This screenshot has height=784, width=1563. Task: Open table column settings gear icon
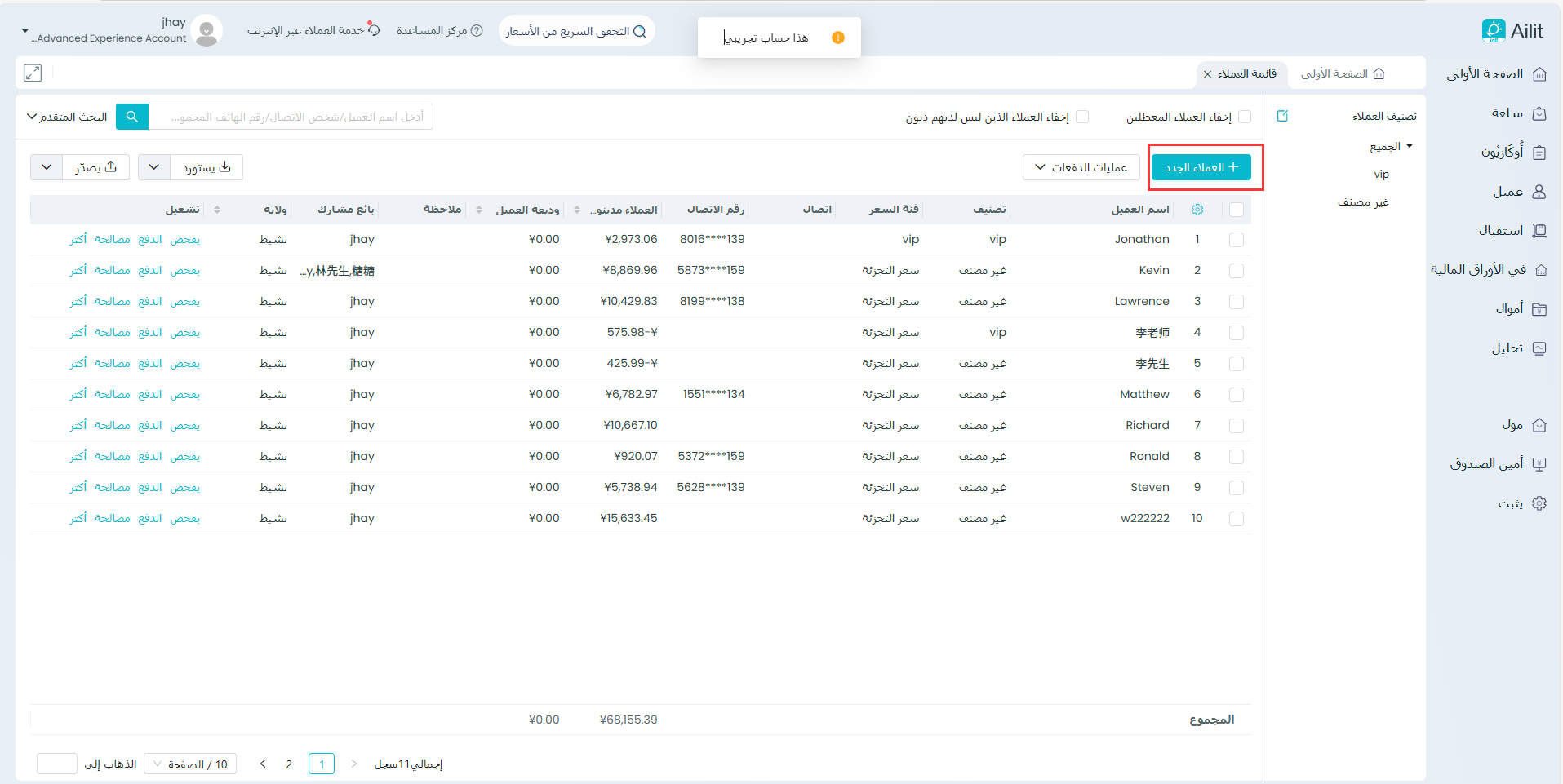click(1197, 210)
